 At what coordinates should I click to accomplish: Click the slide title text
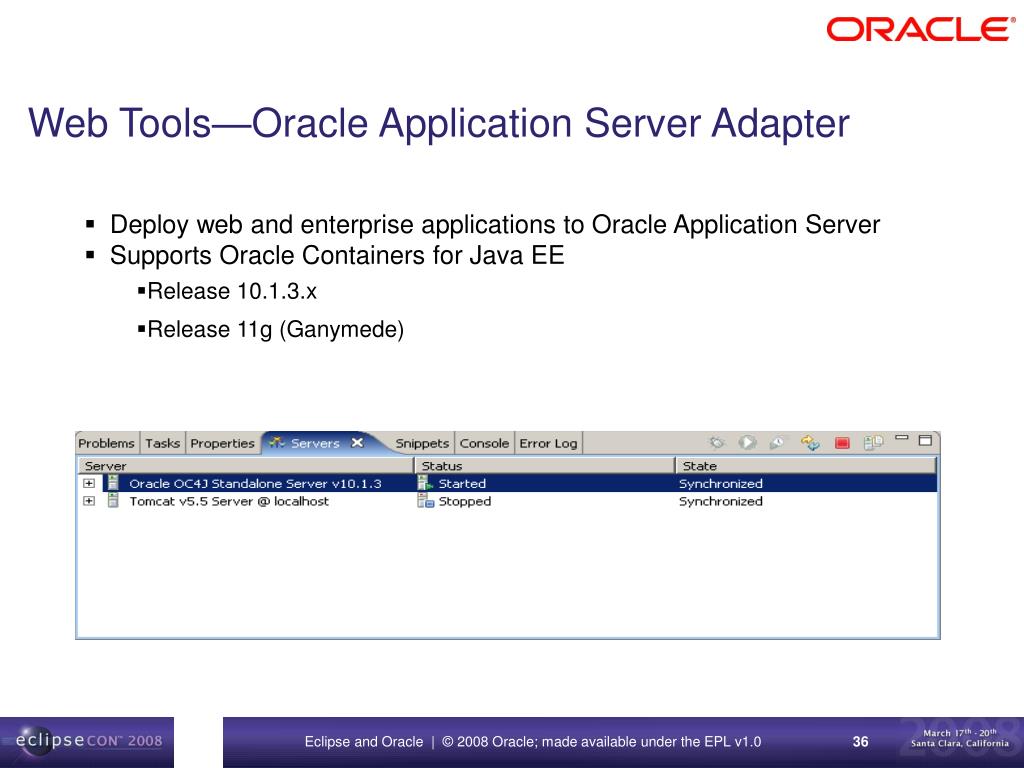coord(439,123)
